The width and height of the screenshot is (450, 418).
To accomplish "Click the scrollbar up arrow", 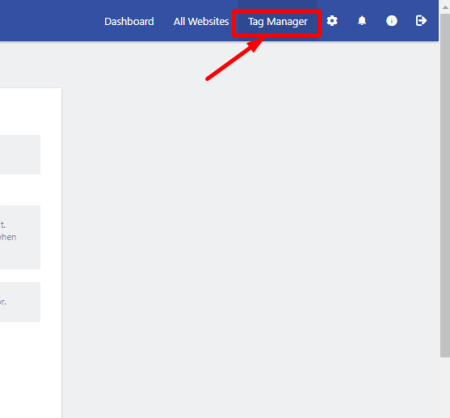I will (445, 7).
